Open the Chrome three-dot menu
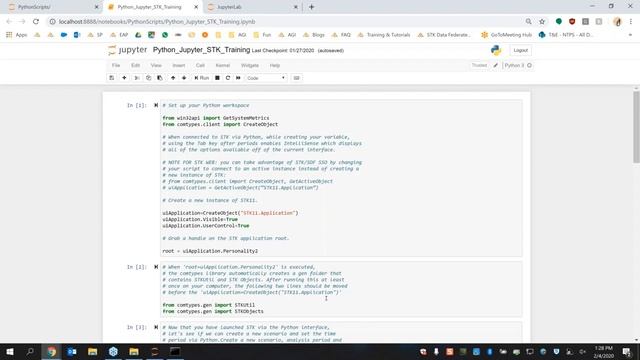640x360 pixels. click(631, 22)
